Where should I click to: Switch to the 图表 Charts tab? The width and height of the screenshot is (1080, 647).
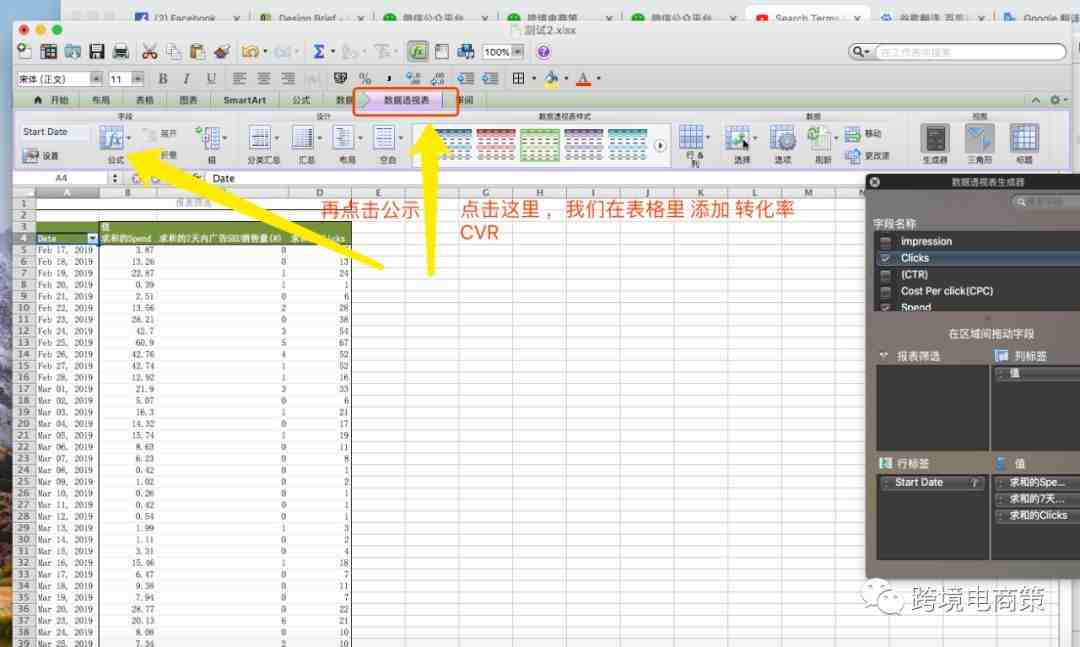188,100
